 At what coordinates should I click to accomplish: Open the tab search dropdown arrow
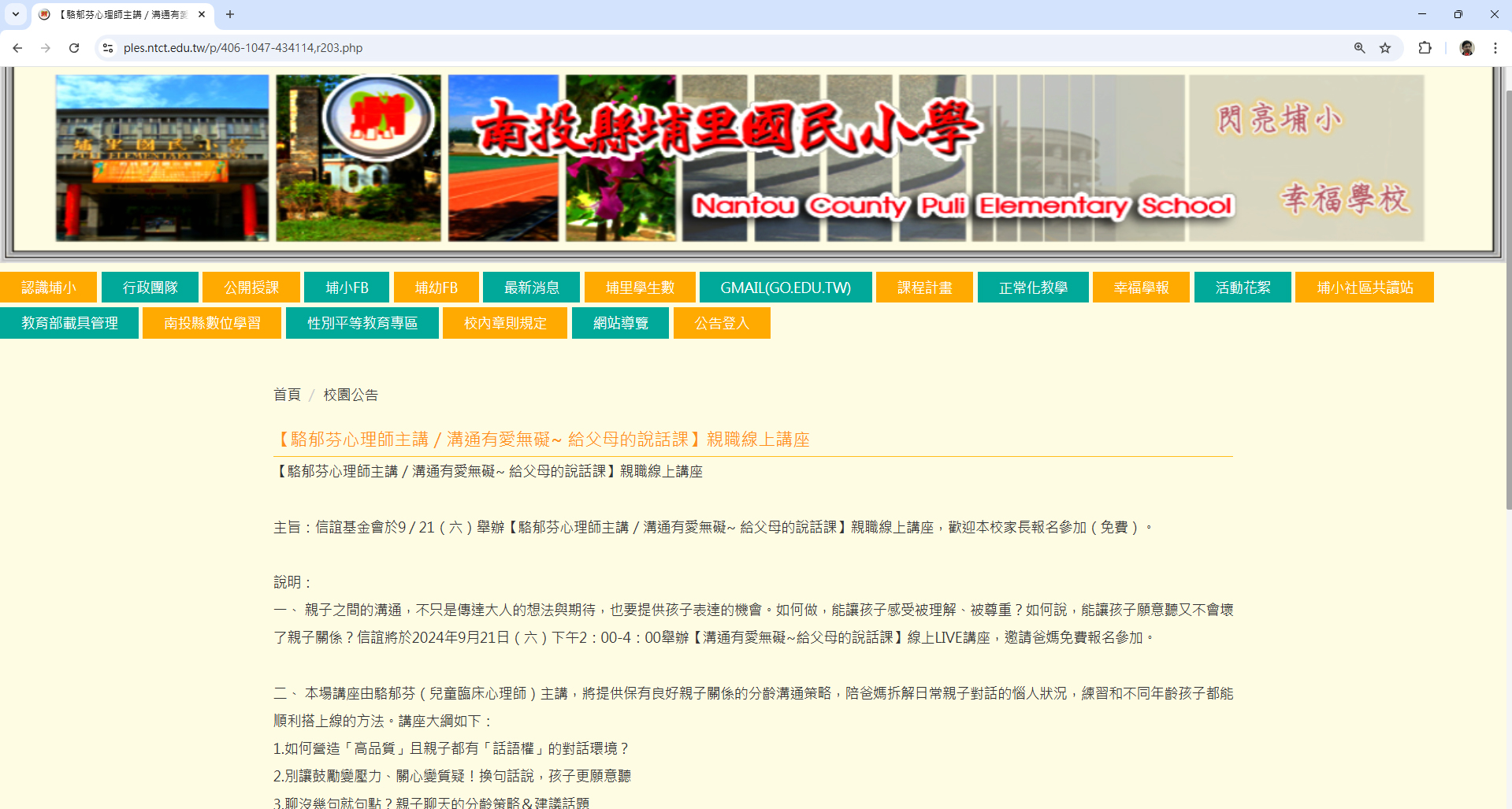15,14
